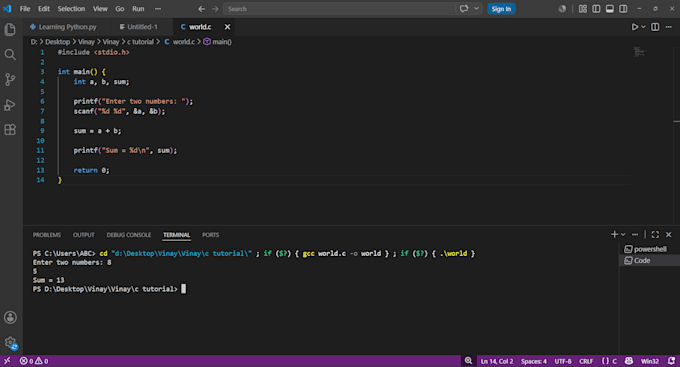Image resolution: width=680 pixels, height=367 pixels.
Task: Click the Desktop breadcrumb segment
Action: pos(58,42)
